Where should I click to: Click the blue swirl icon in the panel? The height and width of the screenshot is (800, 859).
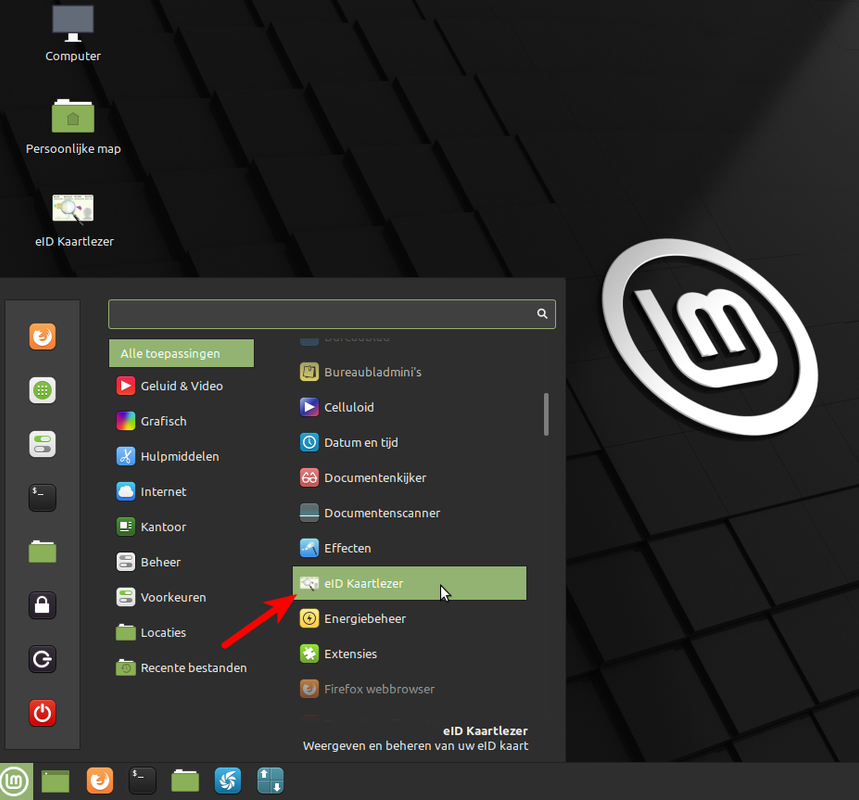pos(228,781)
